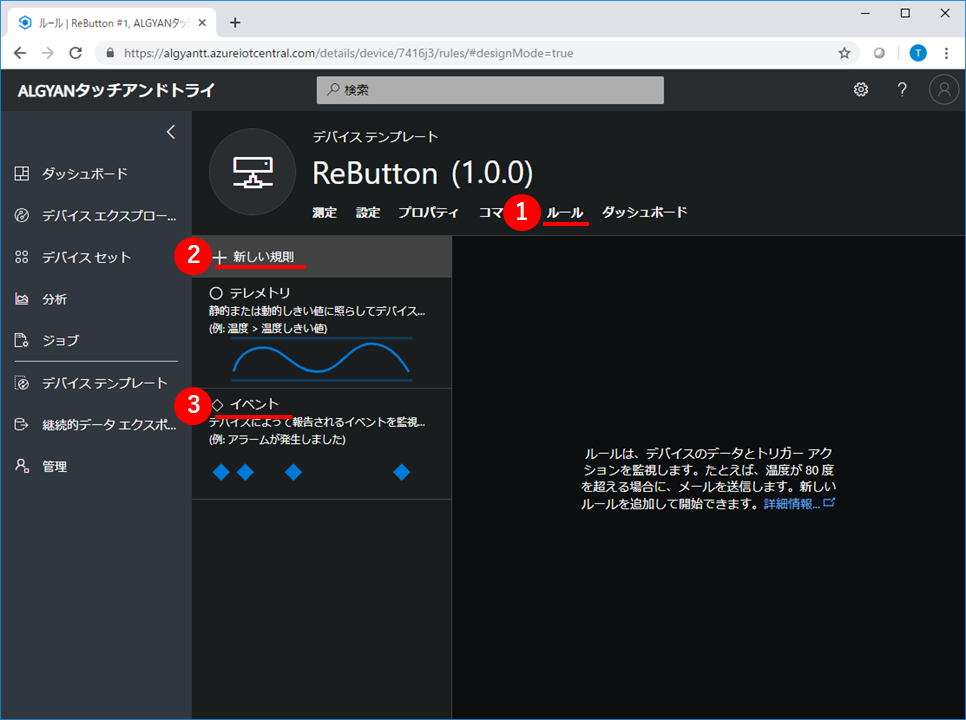Open the Chrome three-dot menu
This screenshot has width=966, height=720.
click(x=946, y=53)
